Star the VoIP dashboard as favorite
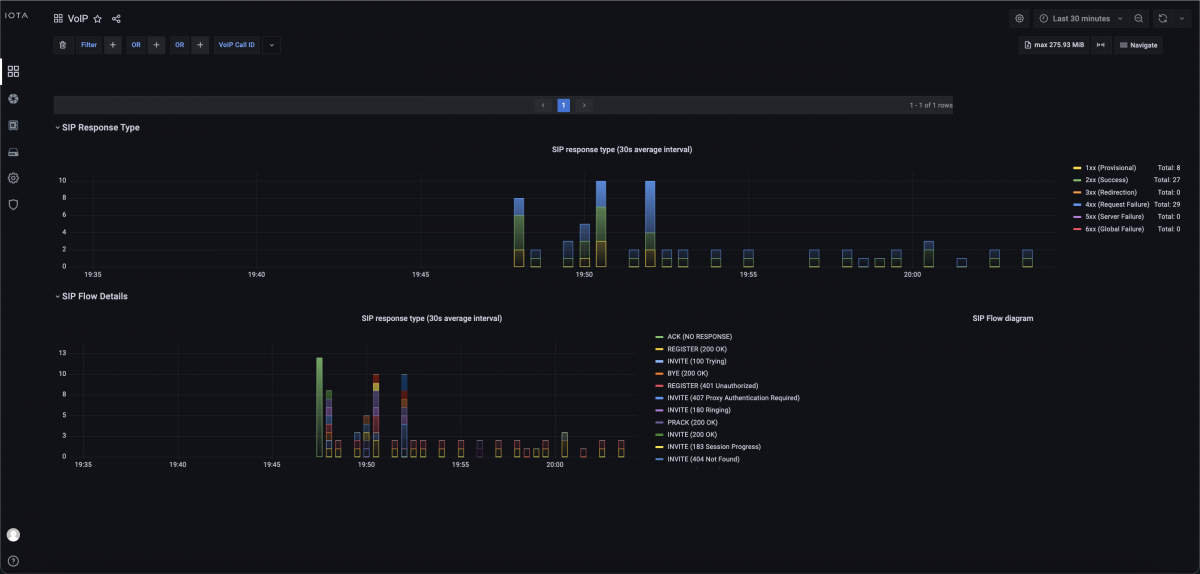This screenshot has height=574, width=1200. pyautogui.click(x=98, y=19)
